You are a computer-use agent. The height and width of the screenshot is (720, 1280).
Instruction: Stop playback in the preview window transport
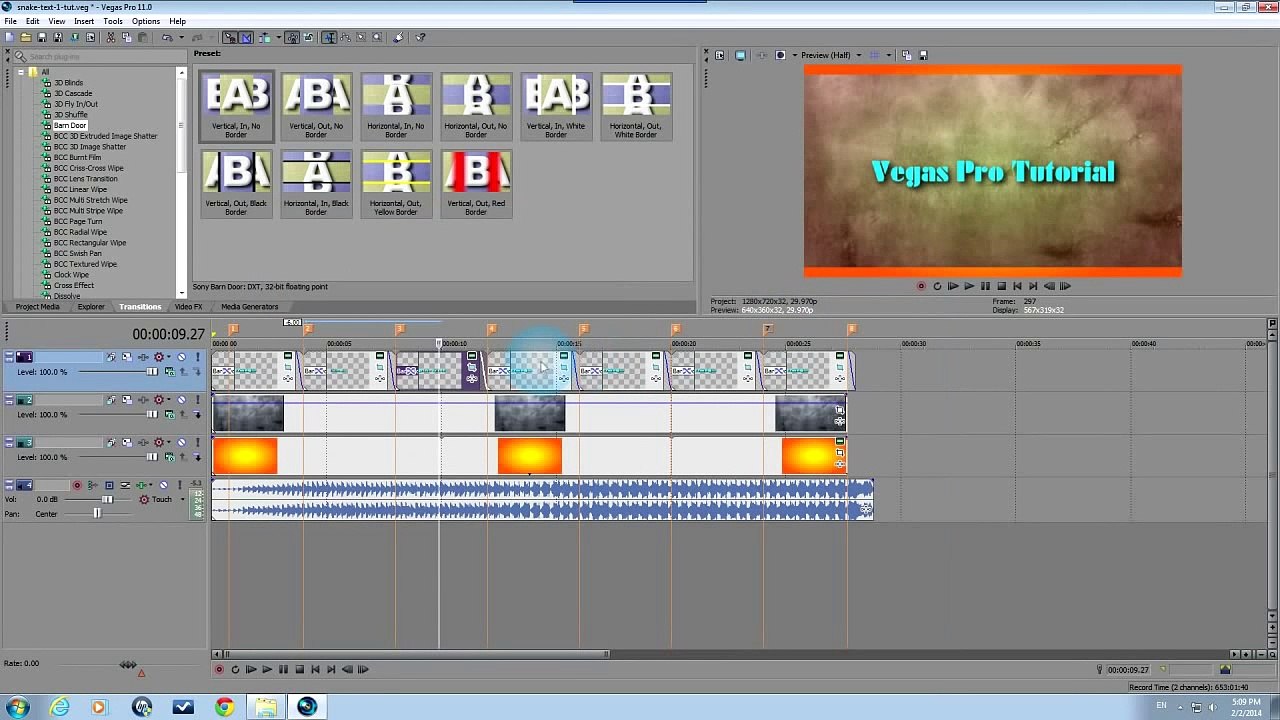point(1001,286)
